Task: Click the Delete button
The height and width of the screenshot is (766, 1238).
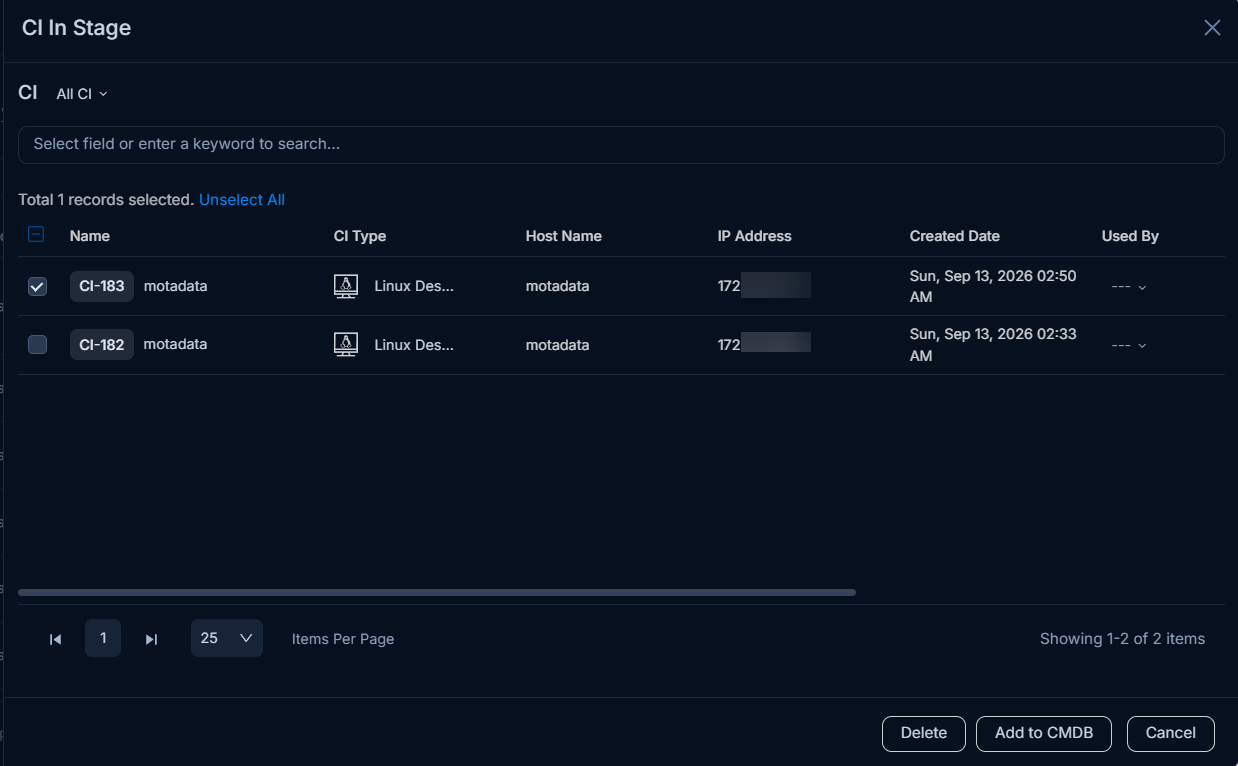Action: 924,733
